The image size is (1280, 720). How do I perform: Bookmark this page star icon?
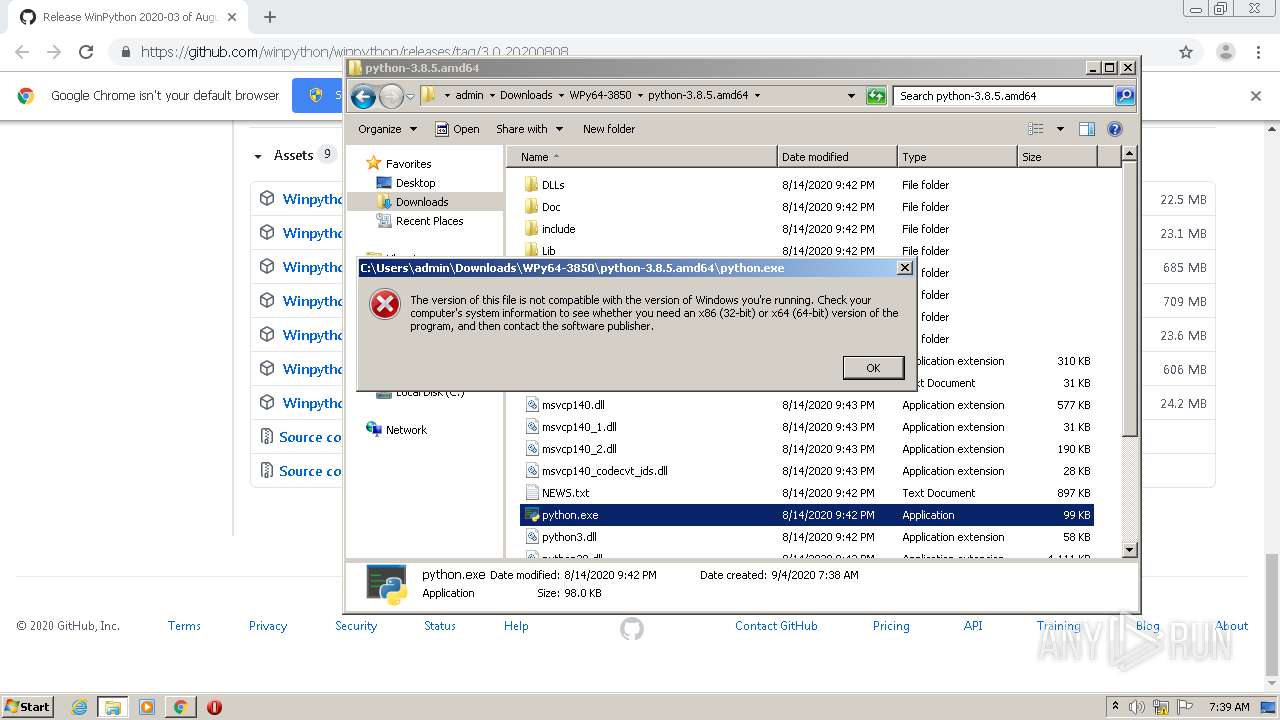[1186, 52]
